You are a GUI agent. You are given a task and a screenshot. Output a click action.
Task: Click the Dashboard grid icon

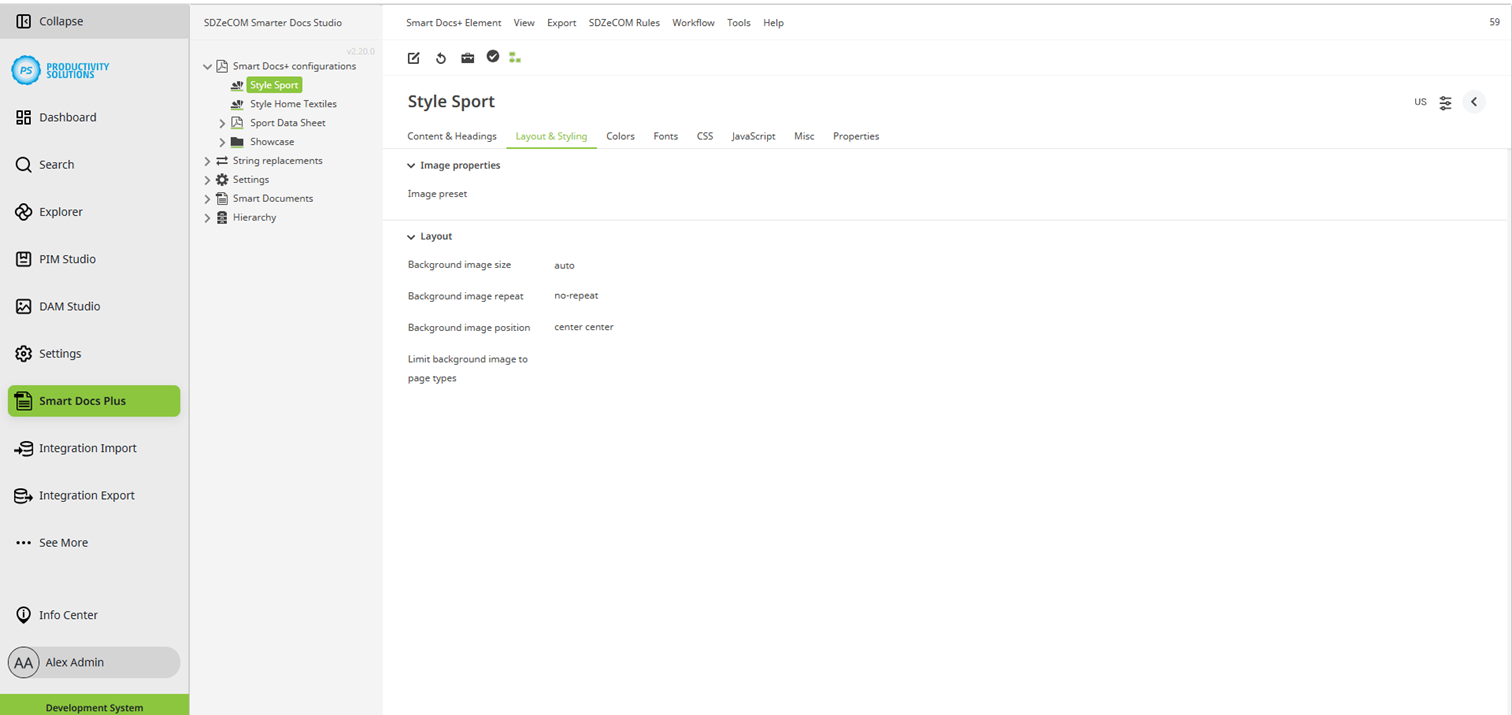(24, 117)
